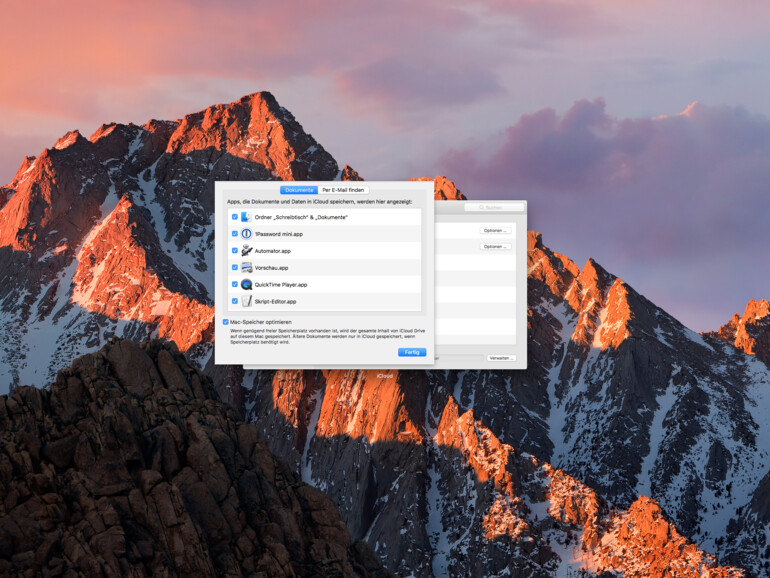Click the Vorschau app icon
The width and height of the screenshot is (770, 578).
[x=246, y=268]
